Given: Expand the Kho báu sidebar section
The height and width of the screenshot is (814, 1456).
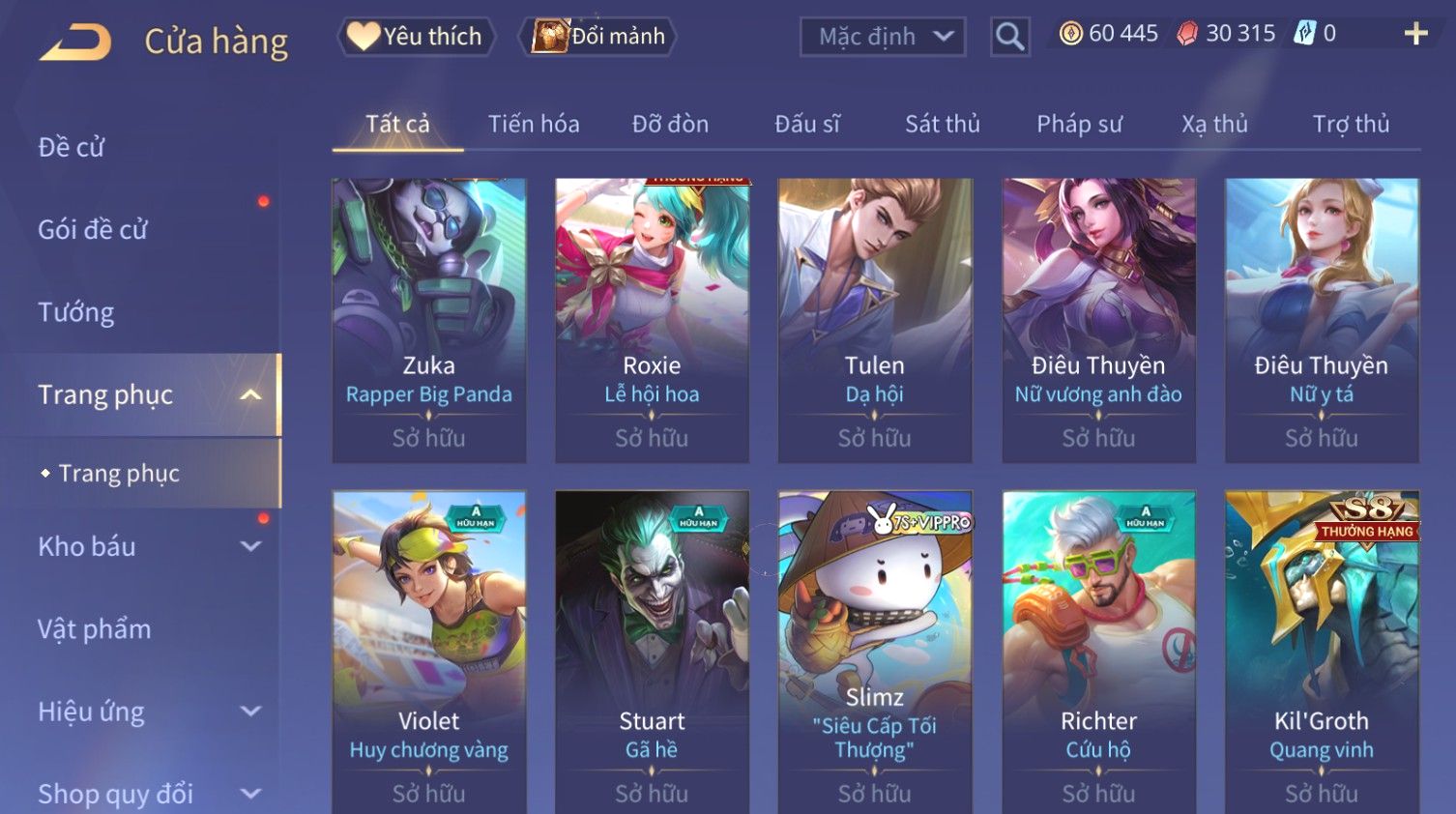Looking at the screenshot, I should (x=250, y=546).
